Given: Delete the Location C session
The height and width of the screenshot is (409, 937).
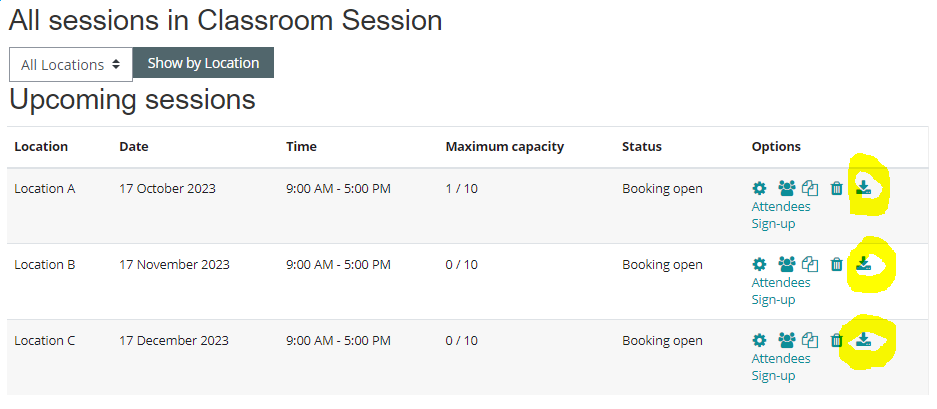Looking at the screenshot, I should tap(837, 341).
